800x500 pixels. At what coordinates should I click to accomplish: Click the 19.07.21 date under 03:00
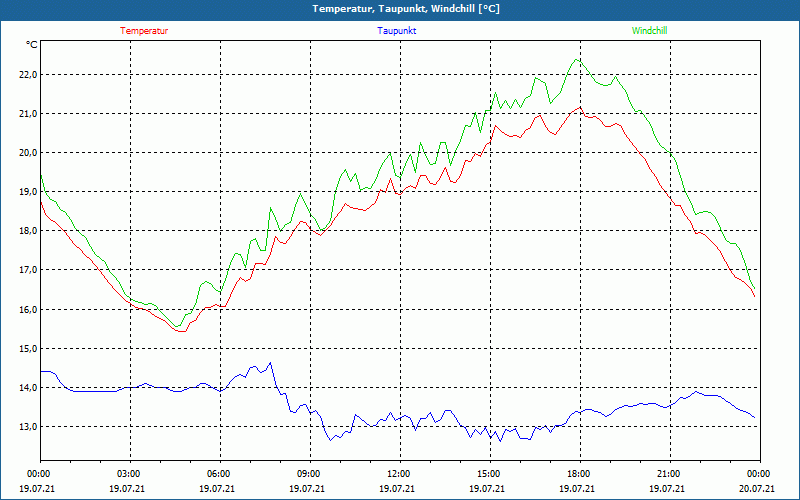pos(128,489)
